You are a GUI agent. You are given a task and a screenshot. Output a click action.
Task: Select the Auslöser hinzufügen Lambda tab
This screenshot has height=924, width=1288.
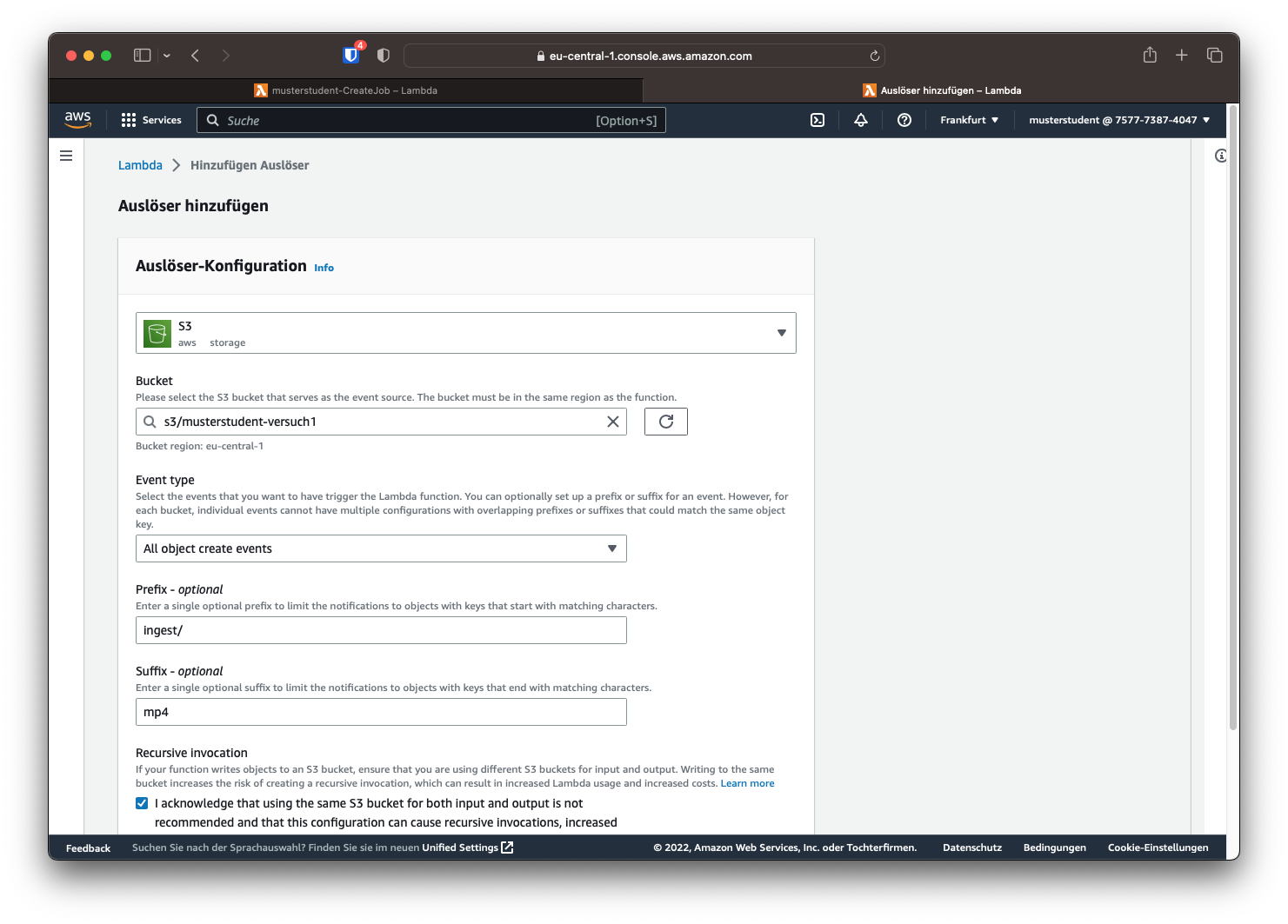[x=942, y=90]
